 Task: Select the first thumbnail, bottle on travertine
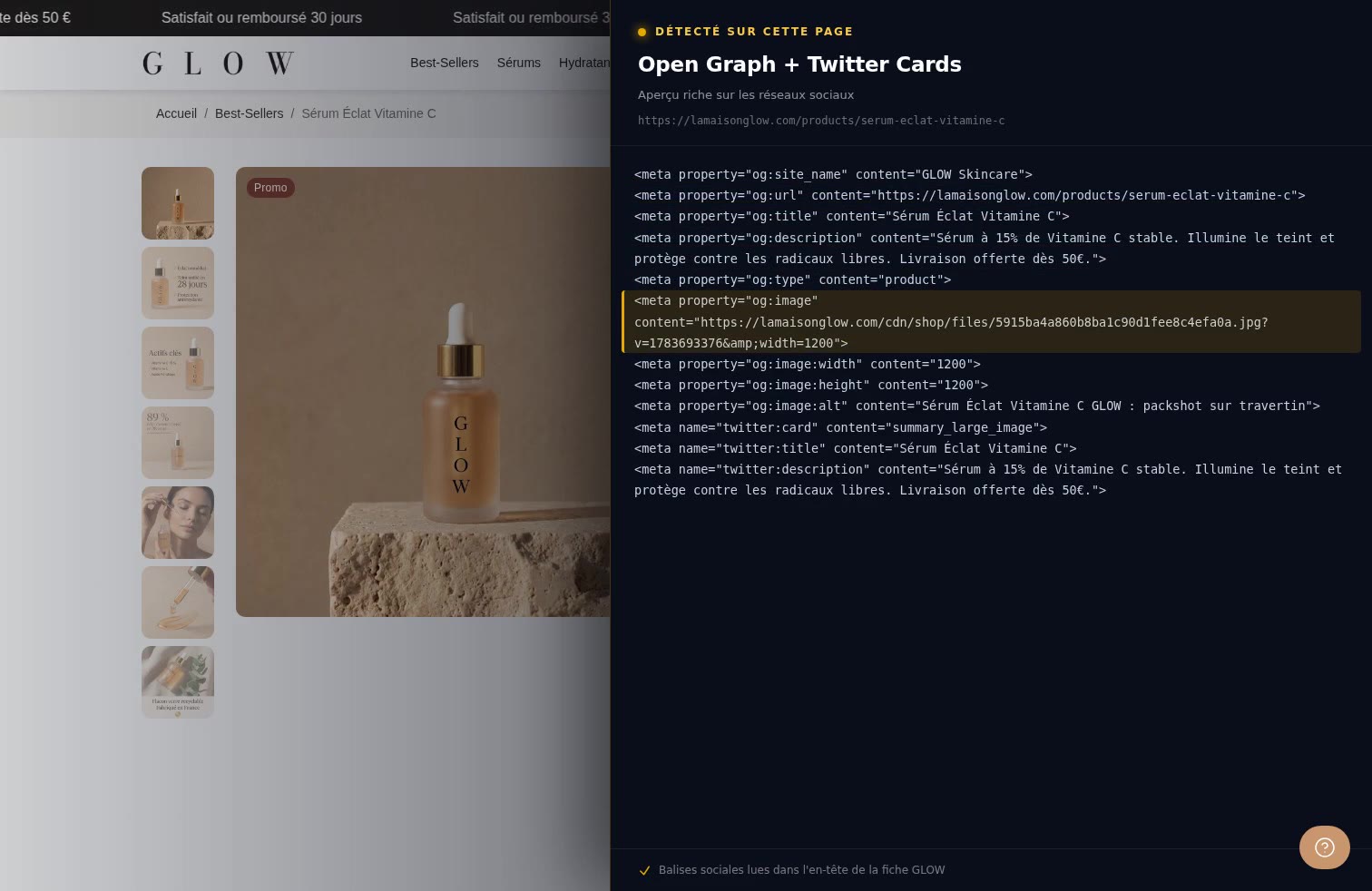point(178,203)
